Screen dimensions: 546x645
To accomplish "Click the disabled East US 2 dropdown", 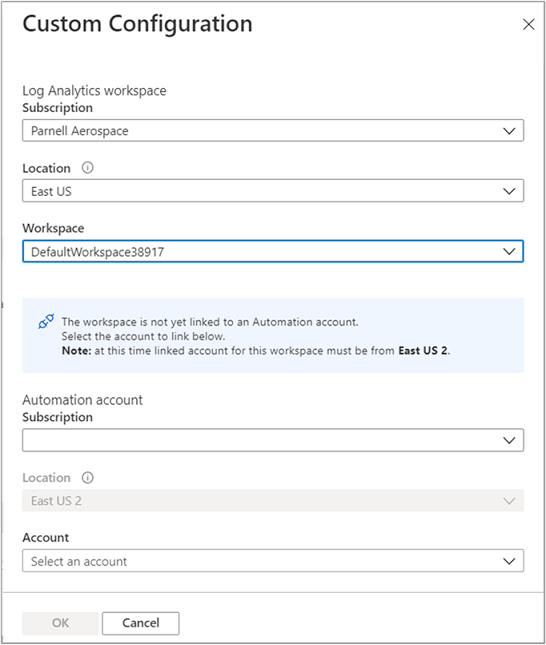I will point(273,501).
